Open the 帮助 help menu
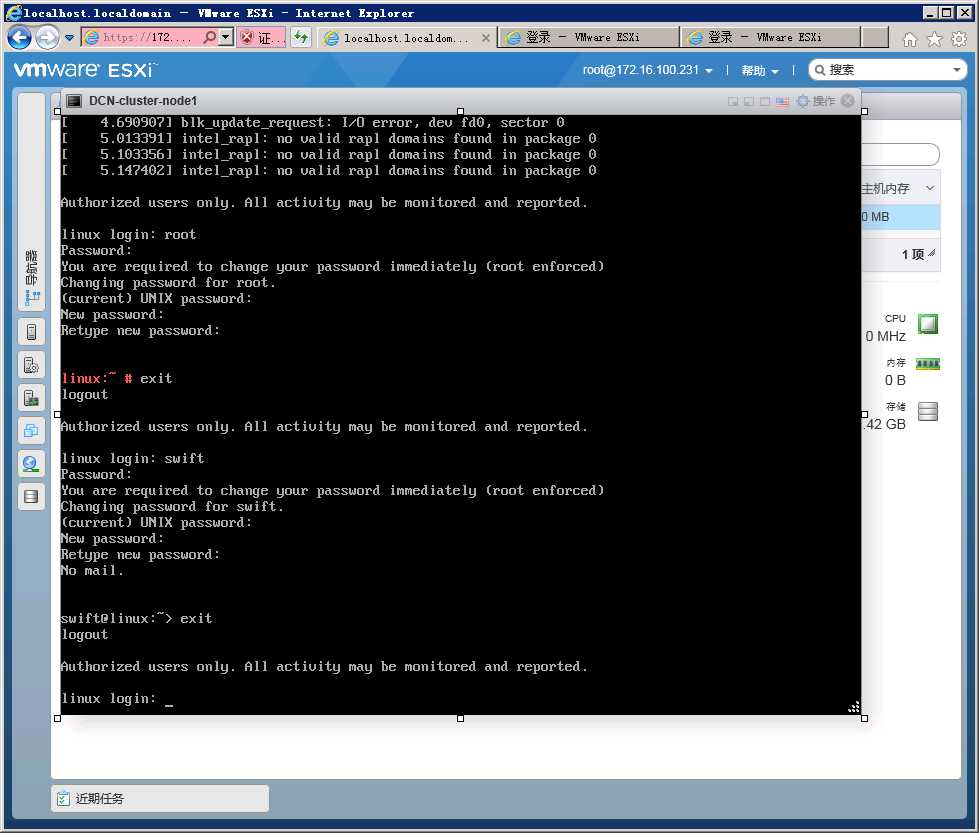This screenshot has width=979, height=833. 760,71
